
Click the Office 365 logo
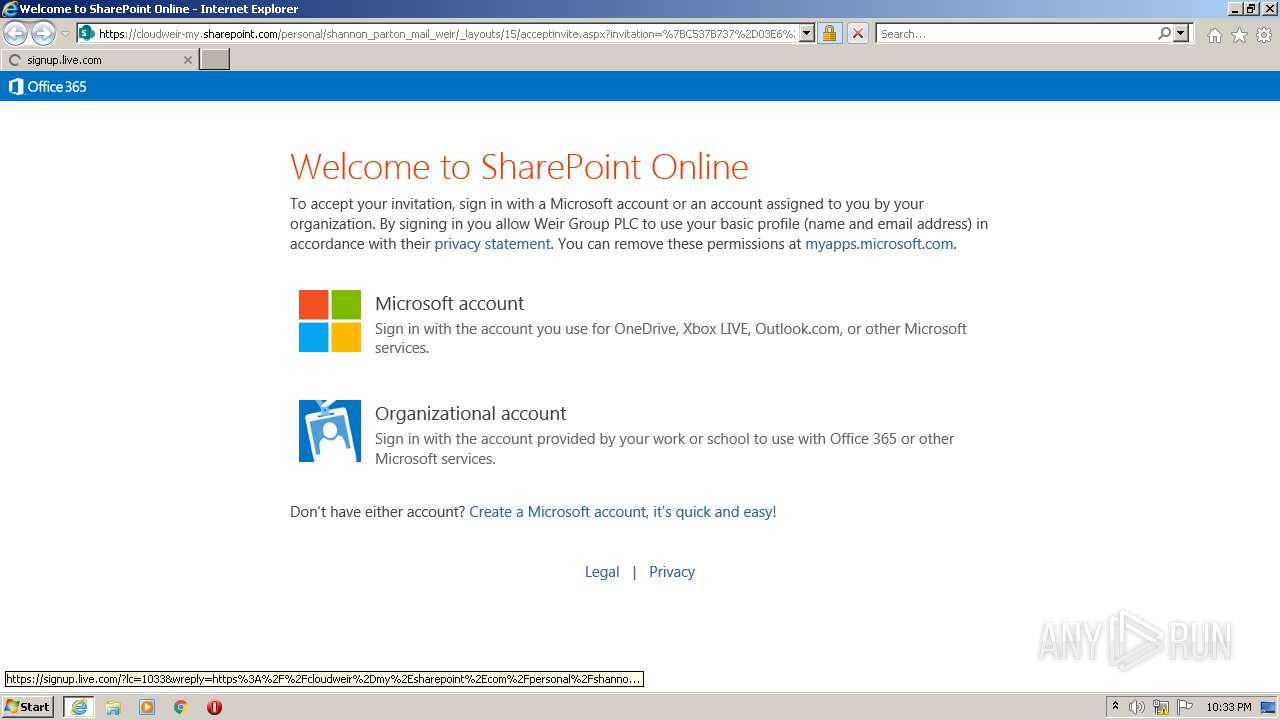click(47, 87)
